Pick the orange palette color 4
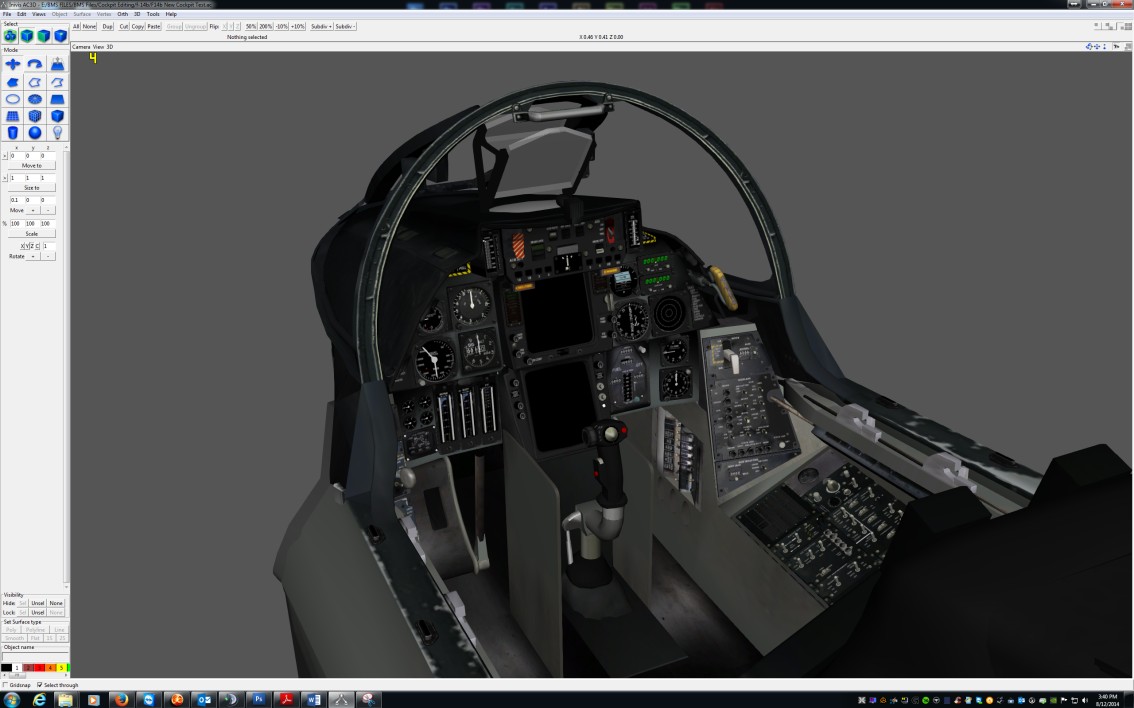The width and height of the screenshot is (1134, 708). [50, 667]
